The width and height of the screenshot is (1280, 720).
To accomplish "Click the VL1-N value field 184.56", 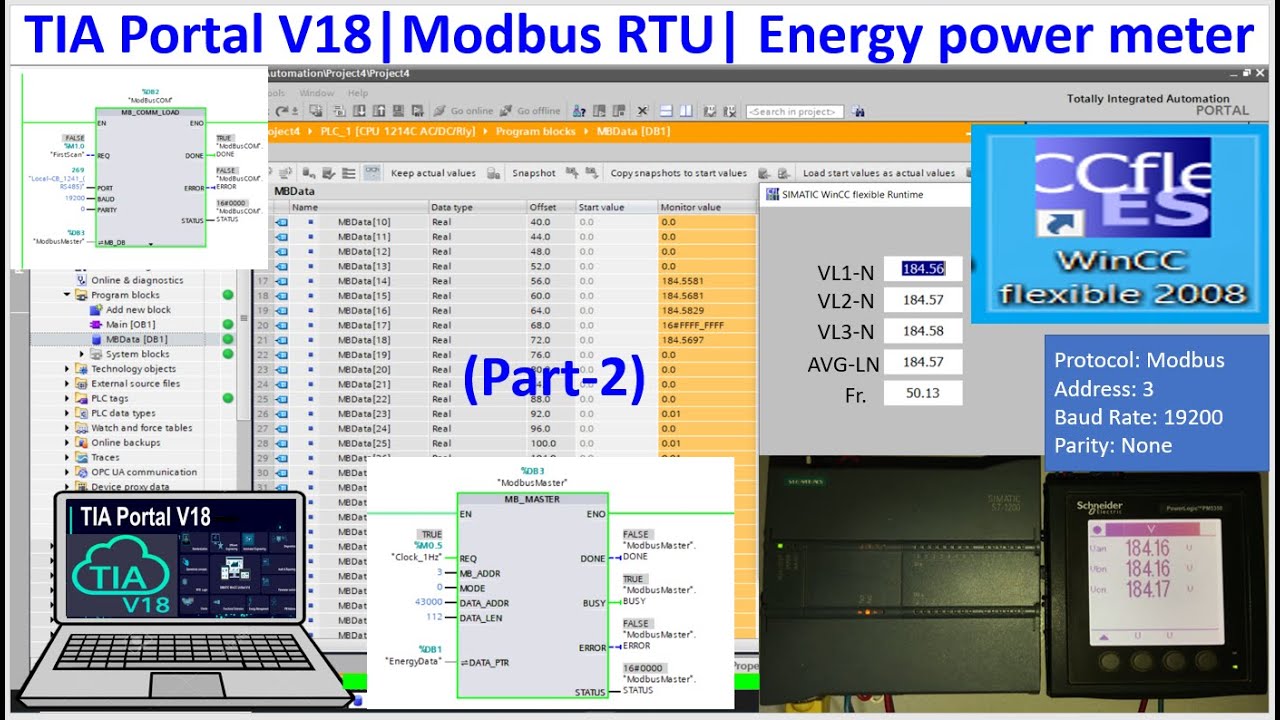I will (x=923, y=269).
